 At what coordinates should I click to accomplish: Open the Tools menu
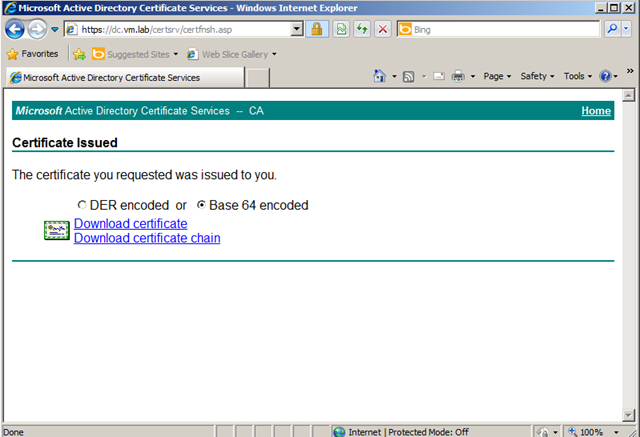tap(578, 76)
